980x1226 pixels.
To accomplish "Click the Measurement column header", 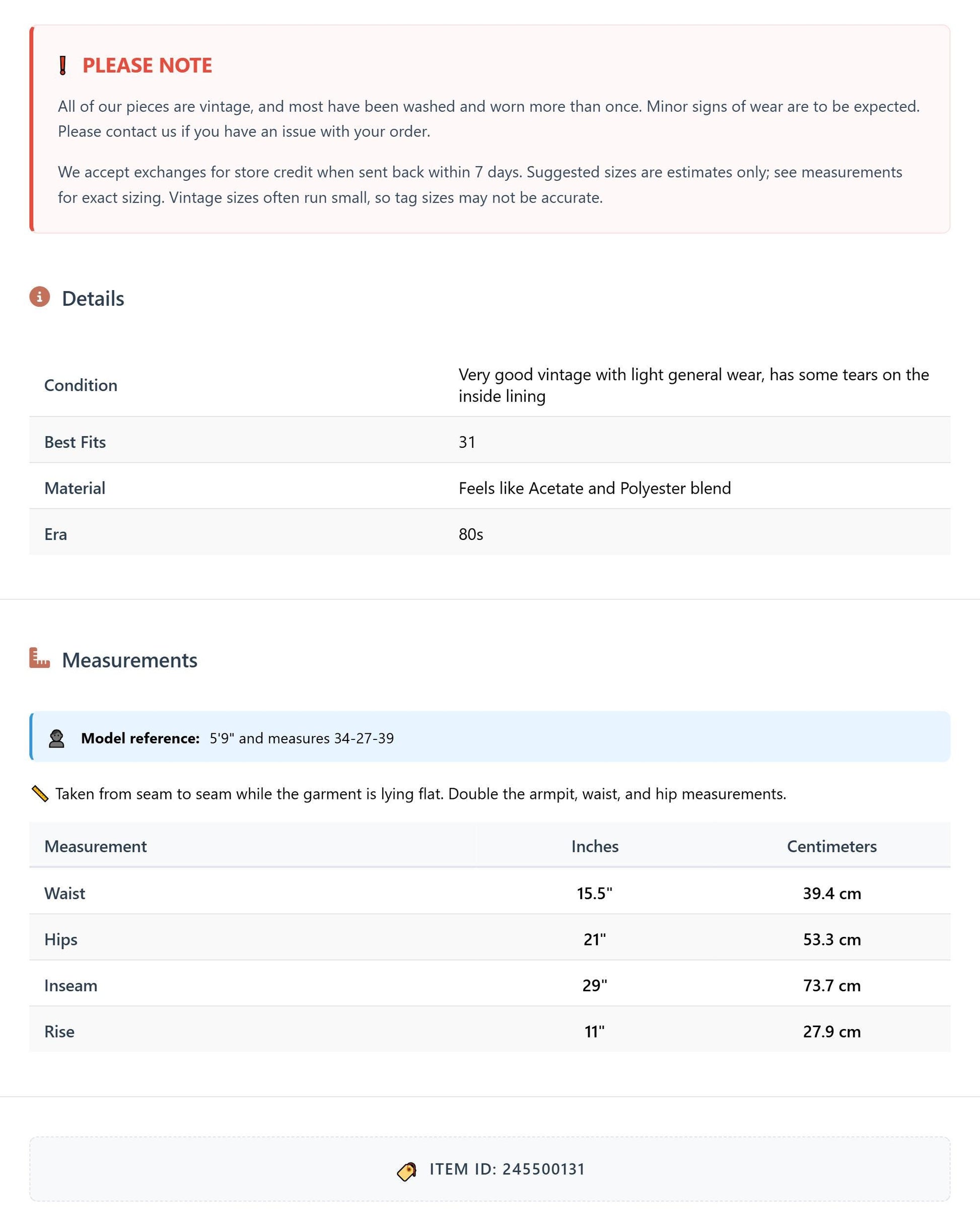I will tap(96, 846).
